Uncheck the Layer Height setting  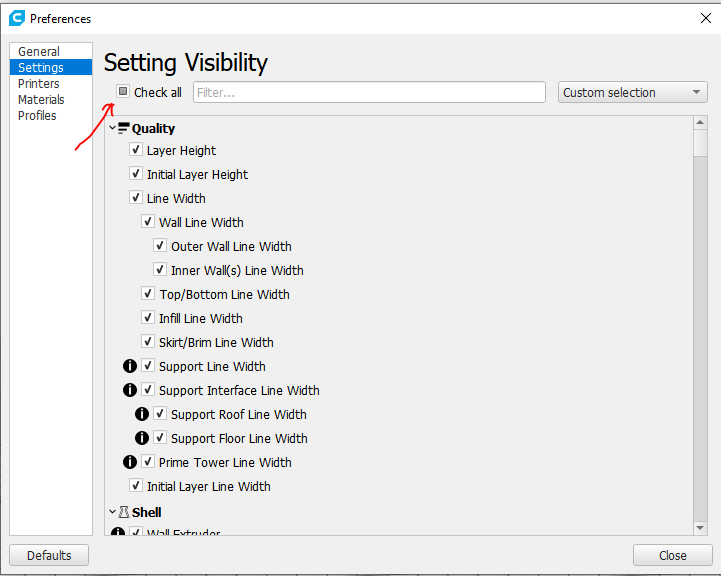tap(136, 150)
